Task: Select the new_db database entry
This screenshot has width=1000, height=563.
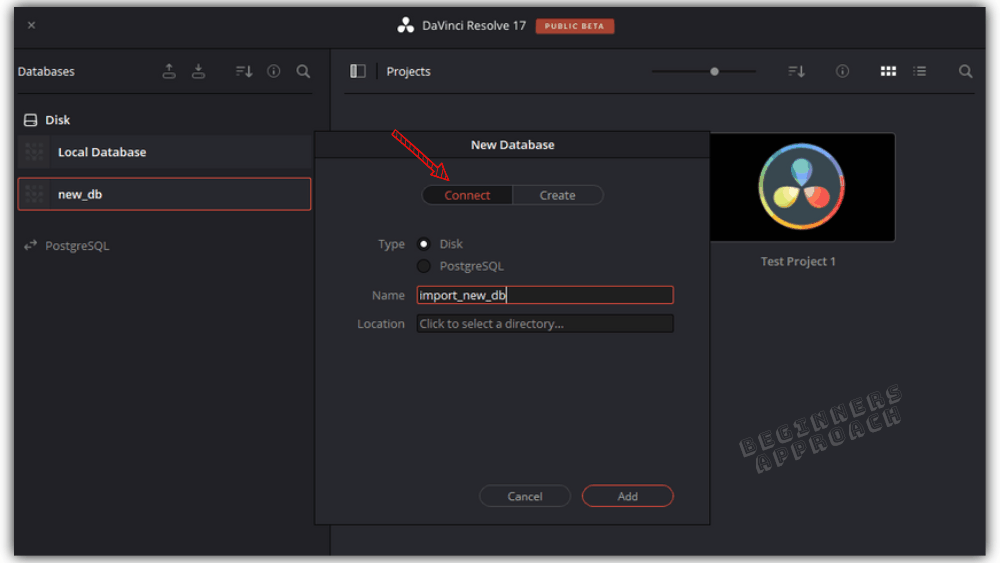Action: 165,194
